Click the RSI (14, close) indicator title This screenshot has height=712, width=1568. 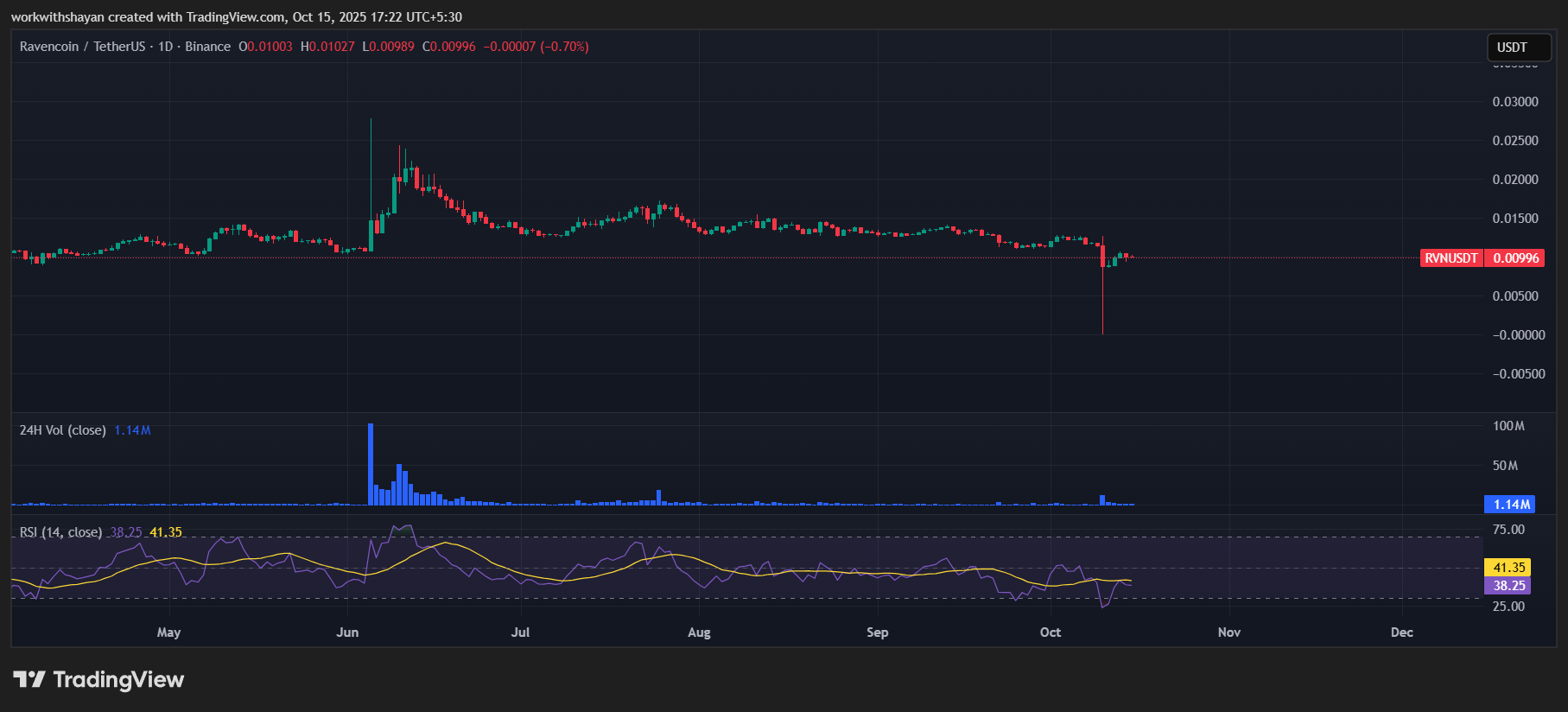60,532
